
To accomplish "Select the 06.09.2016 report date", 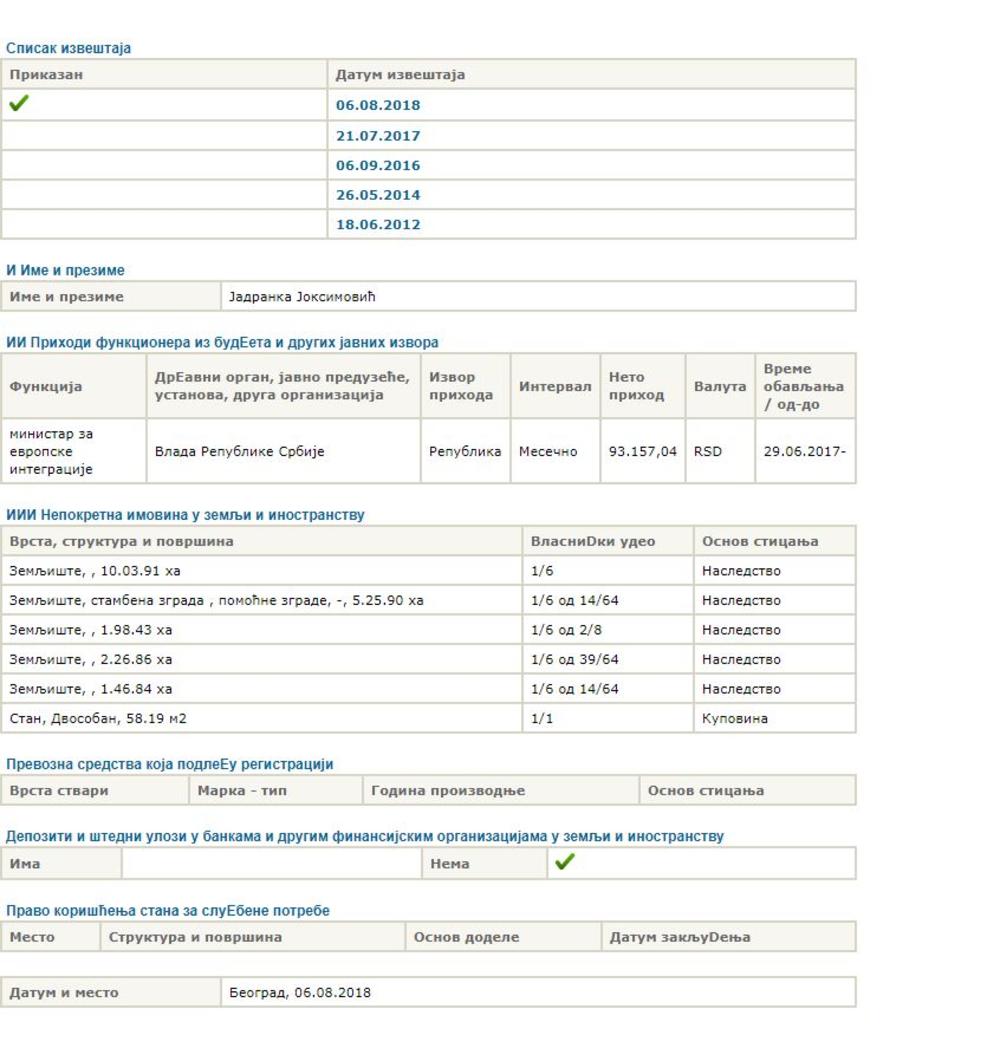I will click(377, 166).
